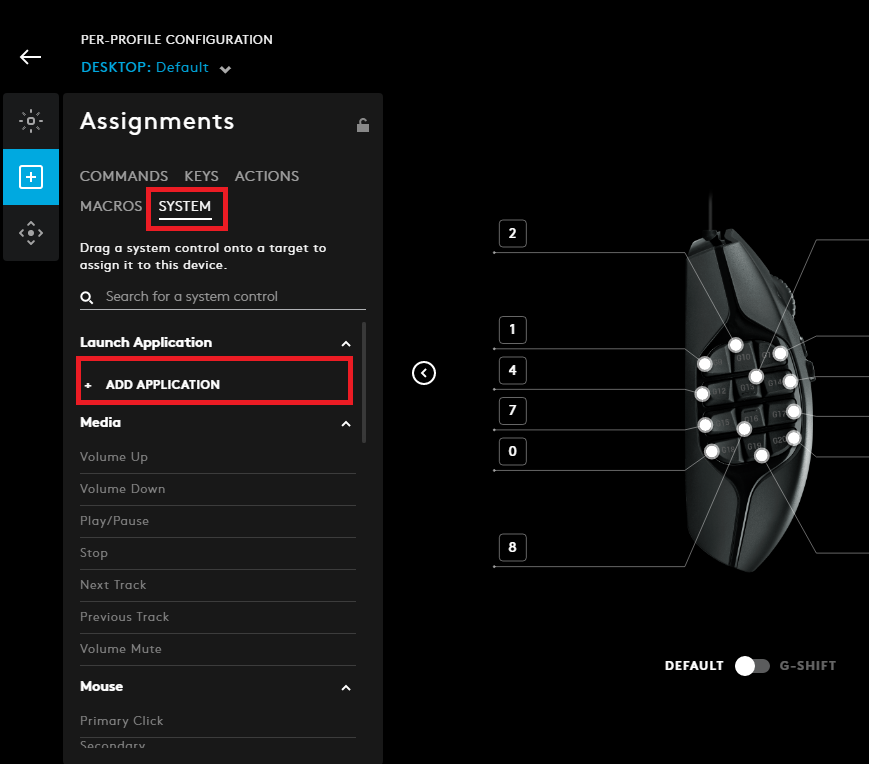Toggle the DEFAULT / G-SHIFT switch
869x764 pixels.
(752, 666)
